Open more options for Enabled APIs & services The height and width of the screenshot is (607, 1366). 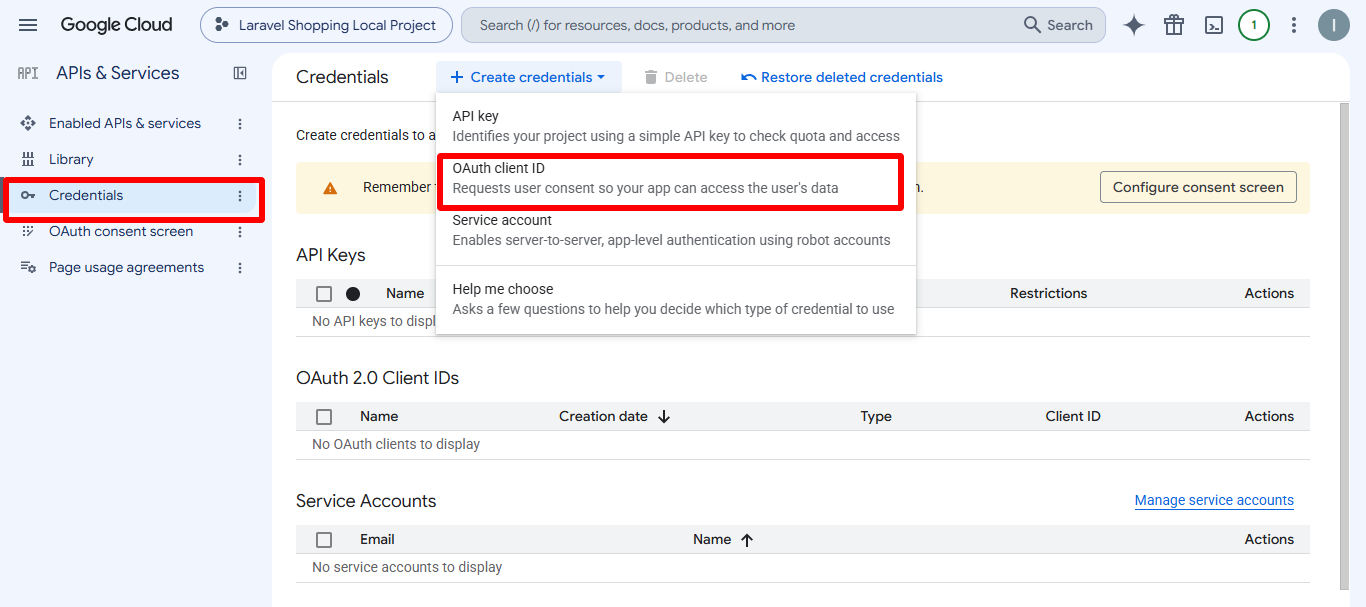click(x=240, y=123)
